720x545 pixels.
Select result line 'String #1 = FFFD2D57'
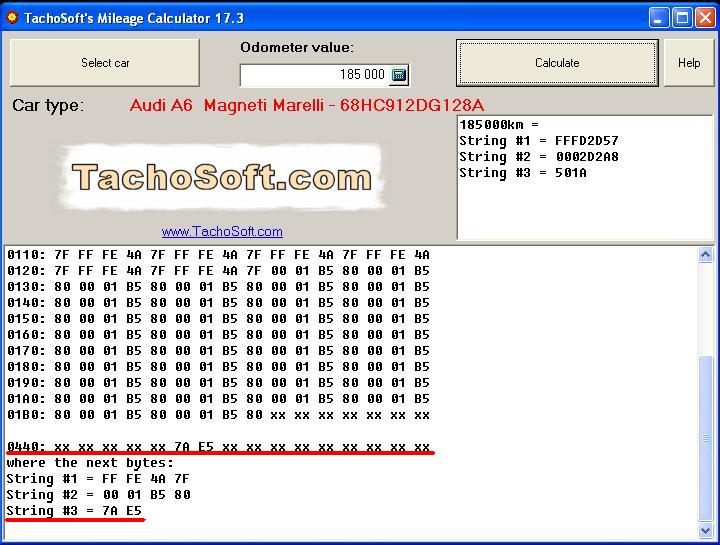pos(539,140)
